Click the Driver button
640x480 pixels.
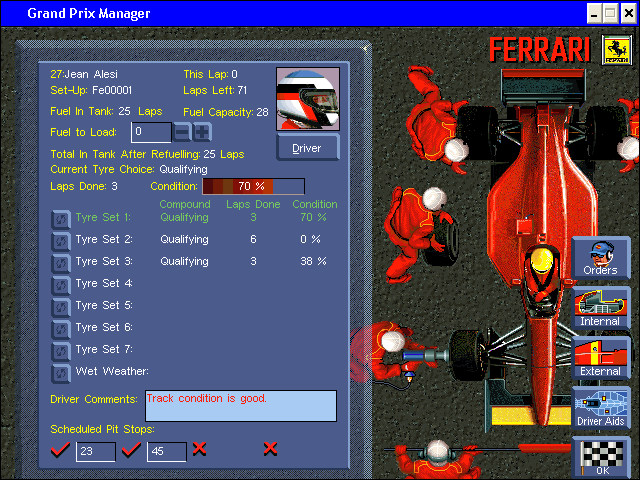(x=307, y=148)
